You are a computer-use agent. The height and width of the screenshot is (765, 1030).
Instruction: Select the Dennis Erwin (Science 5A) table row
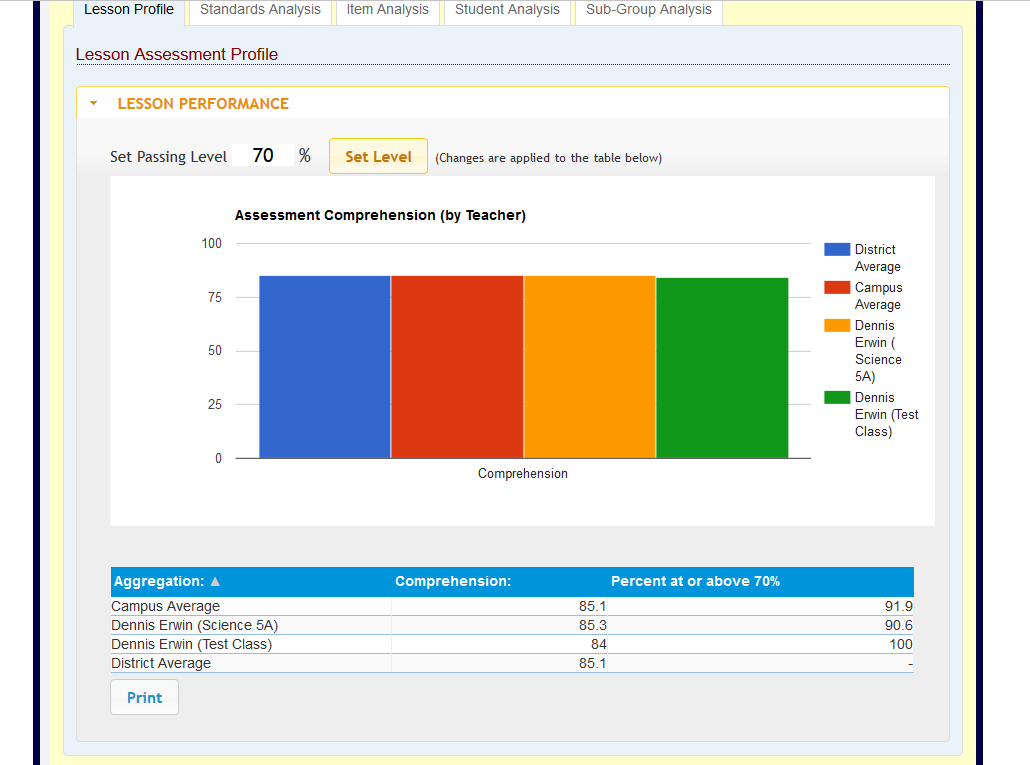coord(195,625)
